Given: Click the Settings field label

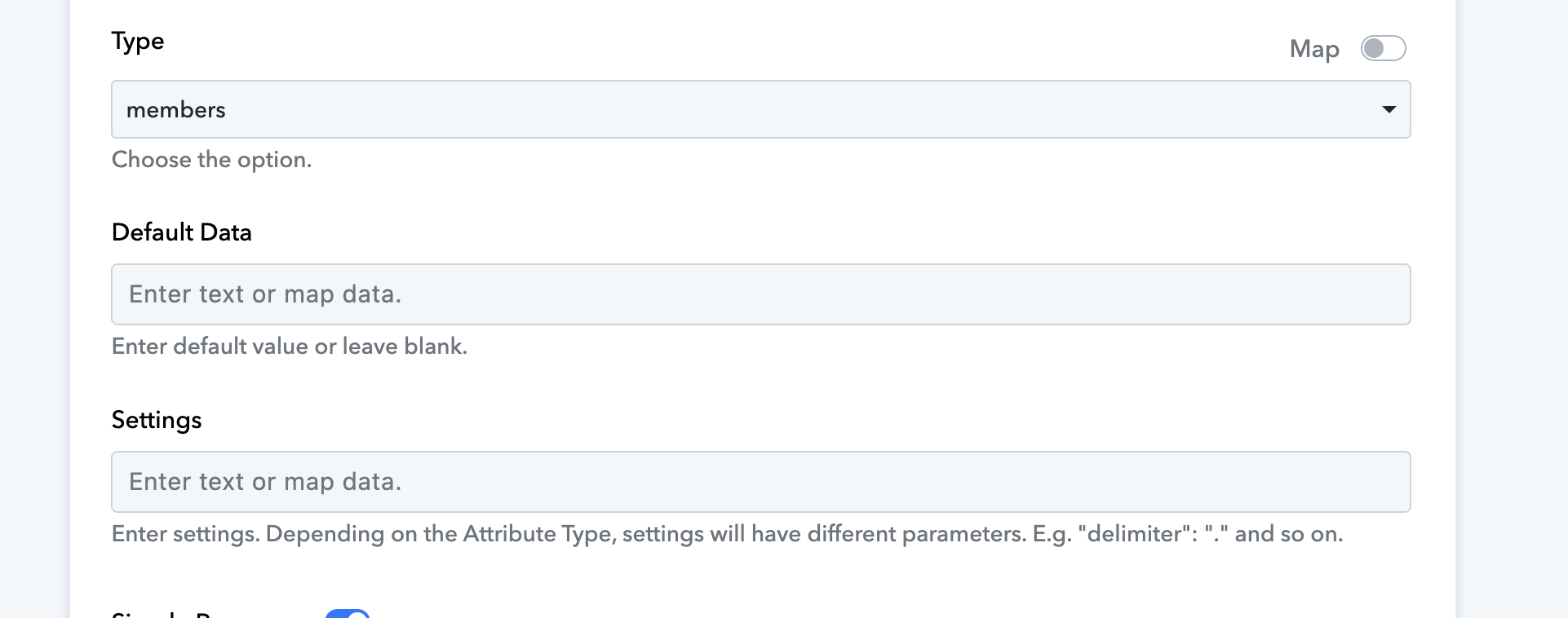Looking at the screenshot, I should tap(156, 420).
